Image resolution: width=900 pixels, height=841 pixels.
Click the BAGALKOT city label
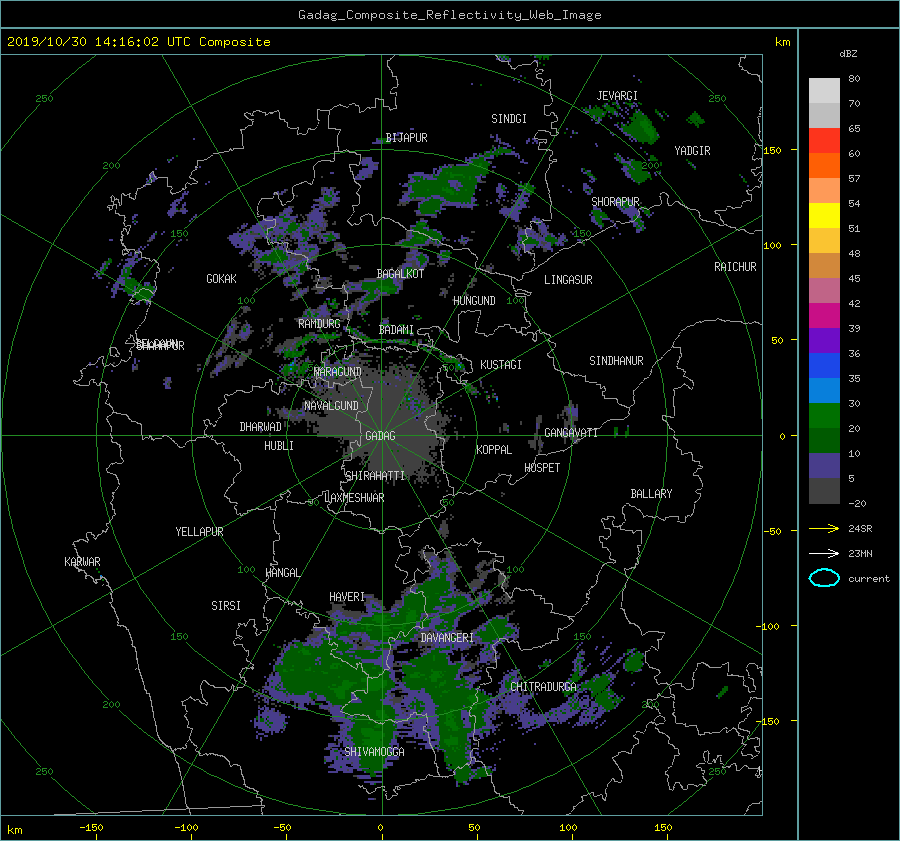400,274
